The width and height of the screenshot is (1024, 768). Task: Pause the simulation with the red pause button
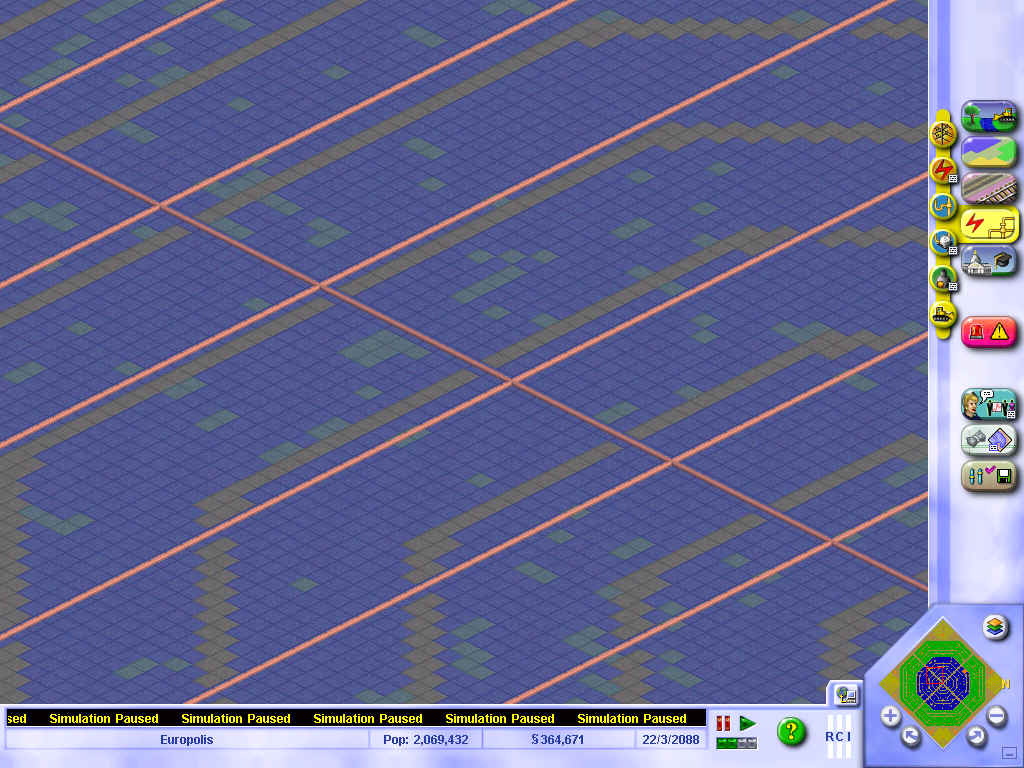724,723
